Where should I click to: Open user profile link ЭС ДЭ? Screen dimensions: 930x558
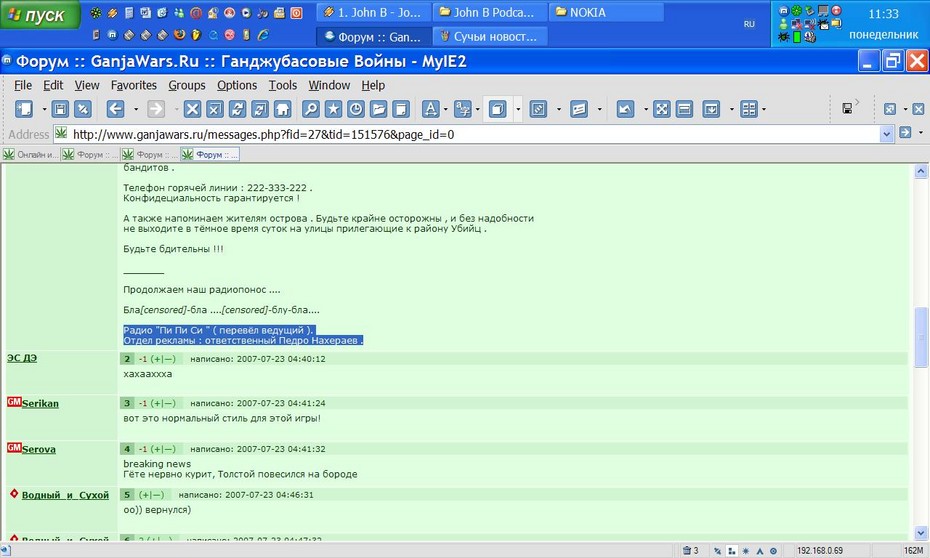pyautogui.click(x=22, y=358)
